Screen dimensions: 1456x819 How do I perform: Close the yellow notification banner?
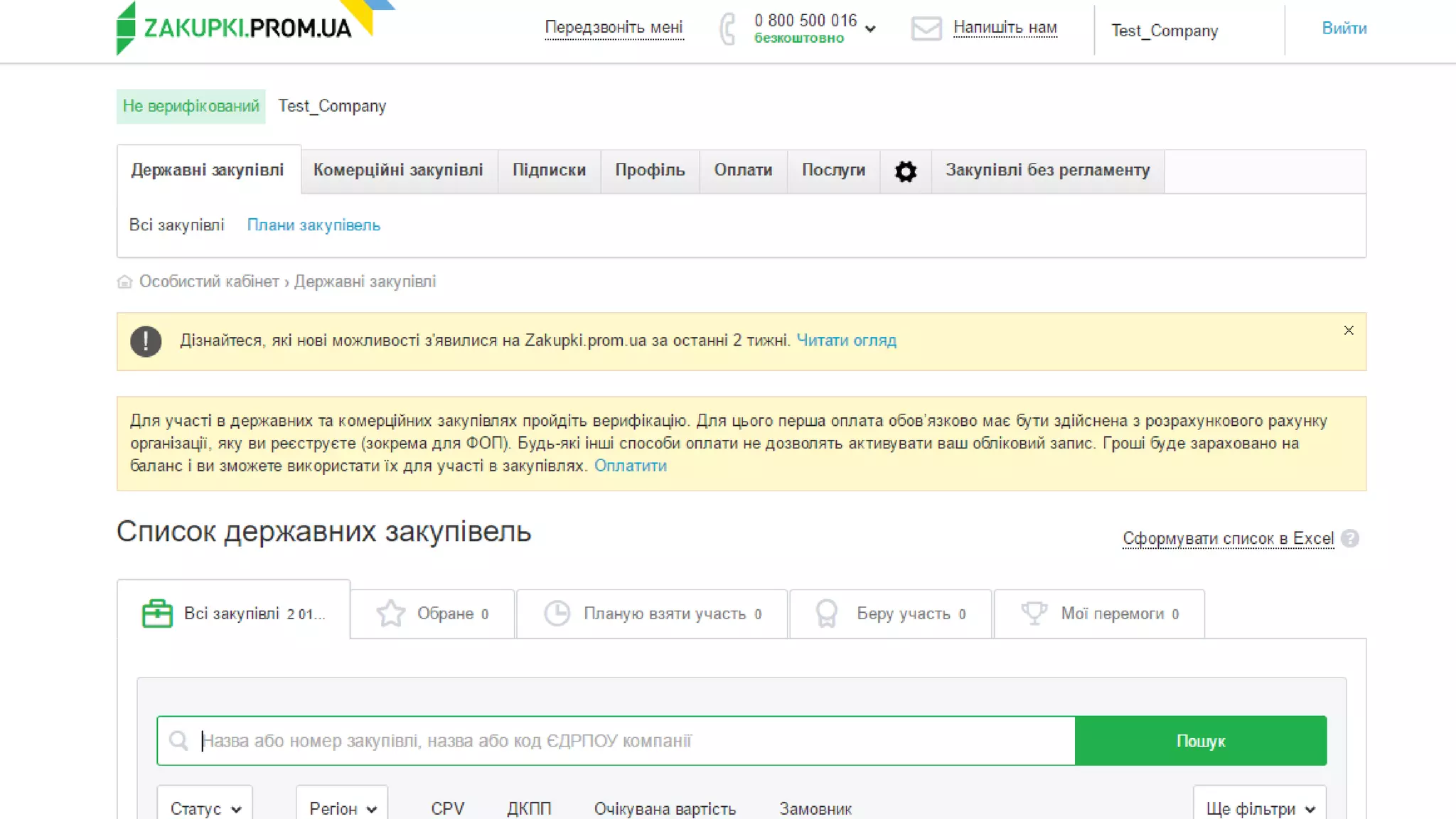tap(1348, 331)
